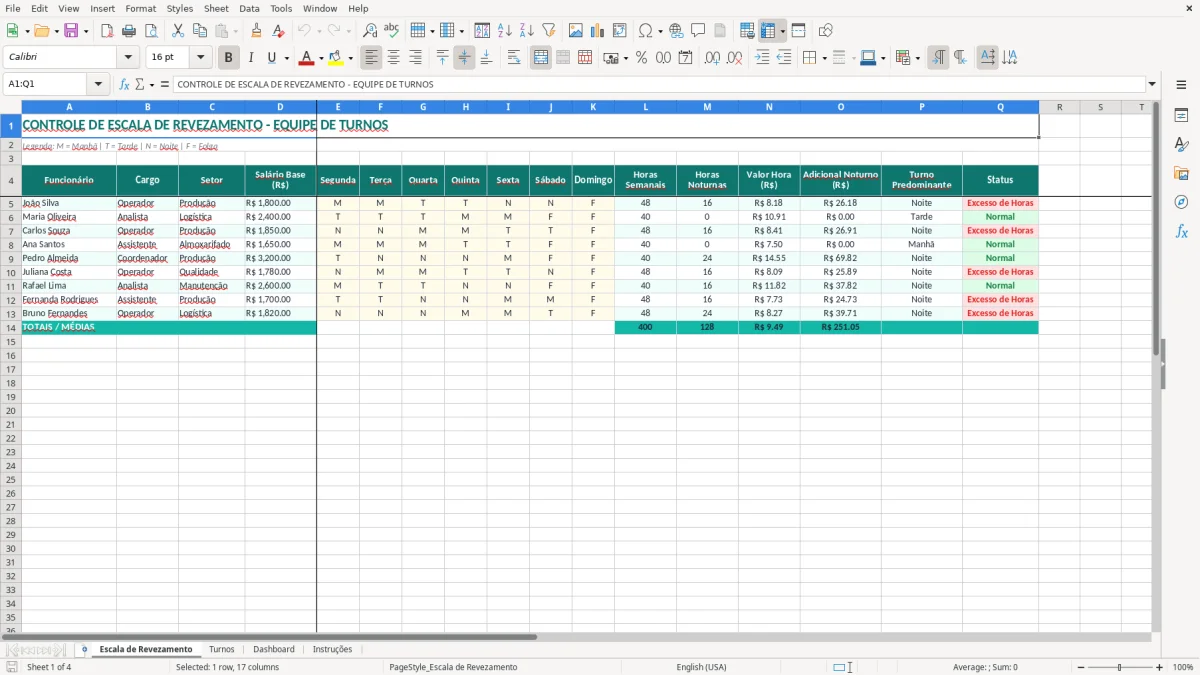Switch to the Dashboard sheet tab

click(273, 649)
